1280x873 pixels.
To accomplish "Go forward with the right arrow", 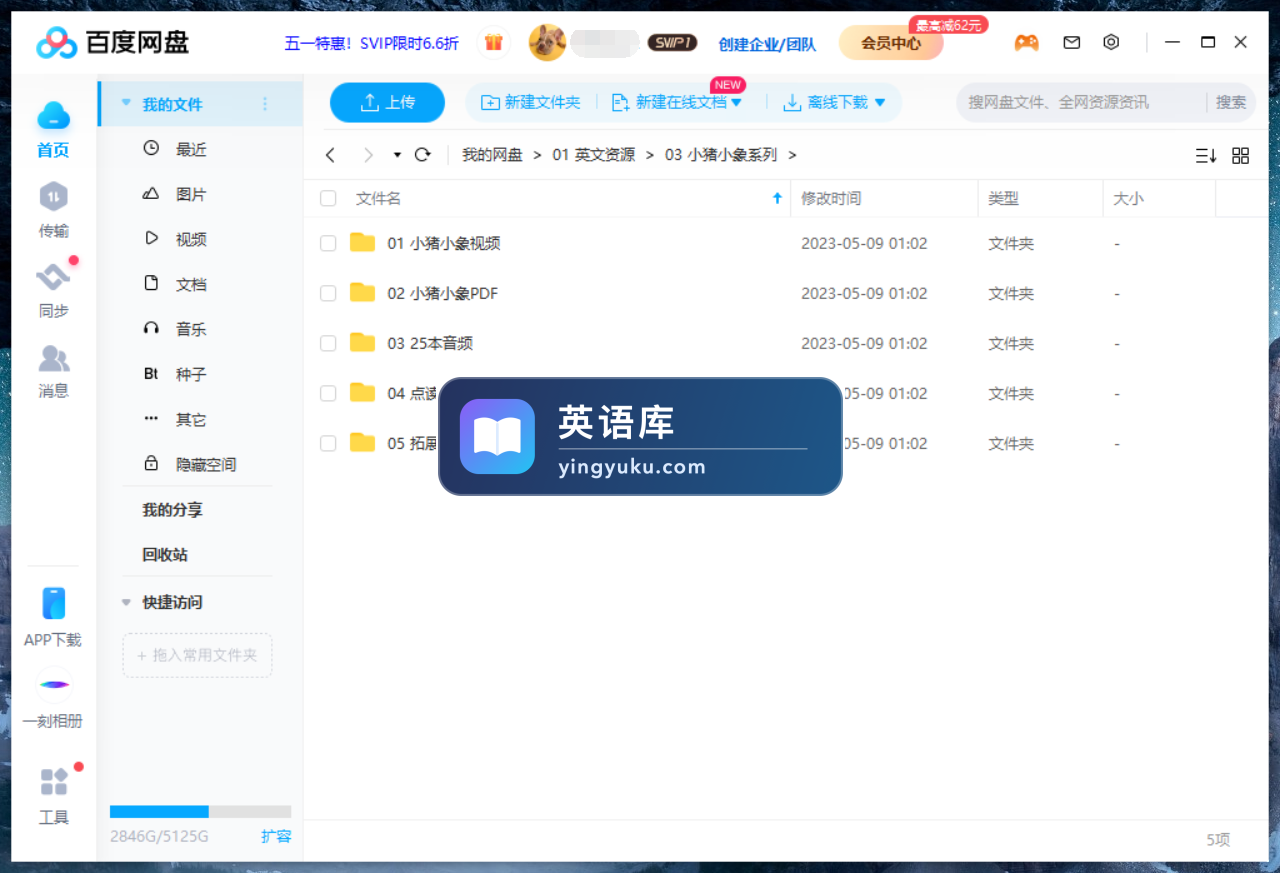I will pos(368,155).
